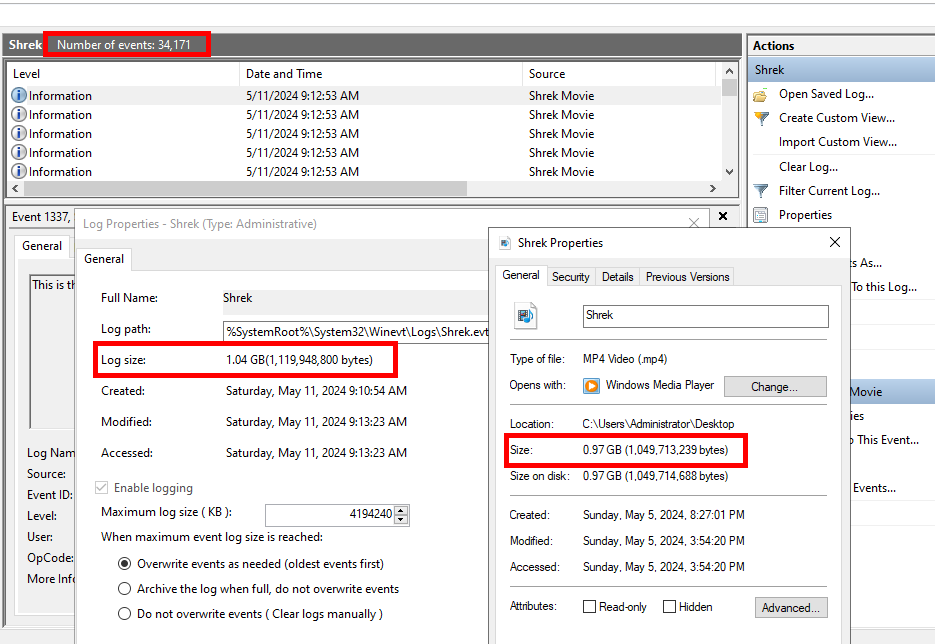935x644 pixels.
Task: Open the Previous Versions tab
Action: tap(687, 277)
